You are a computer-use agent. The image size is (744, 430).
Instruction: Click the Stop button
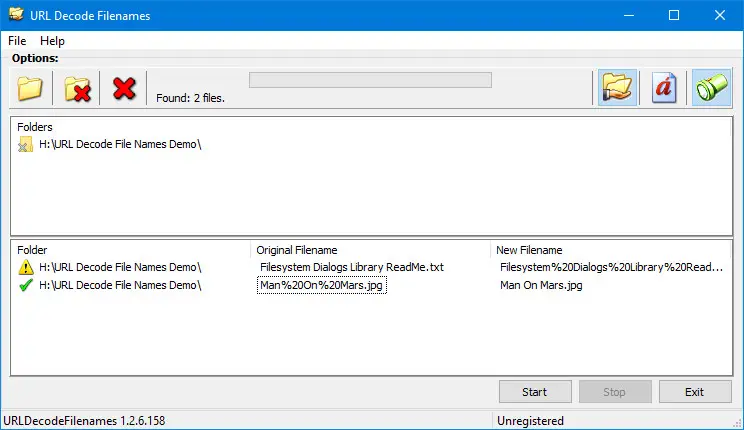[x=614, y=392]
